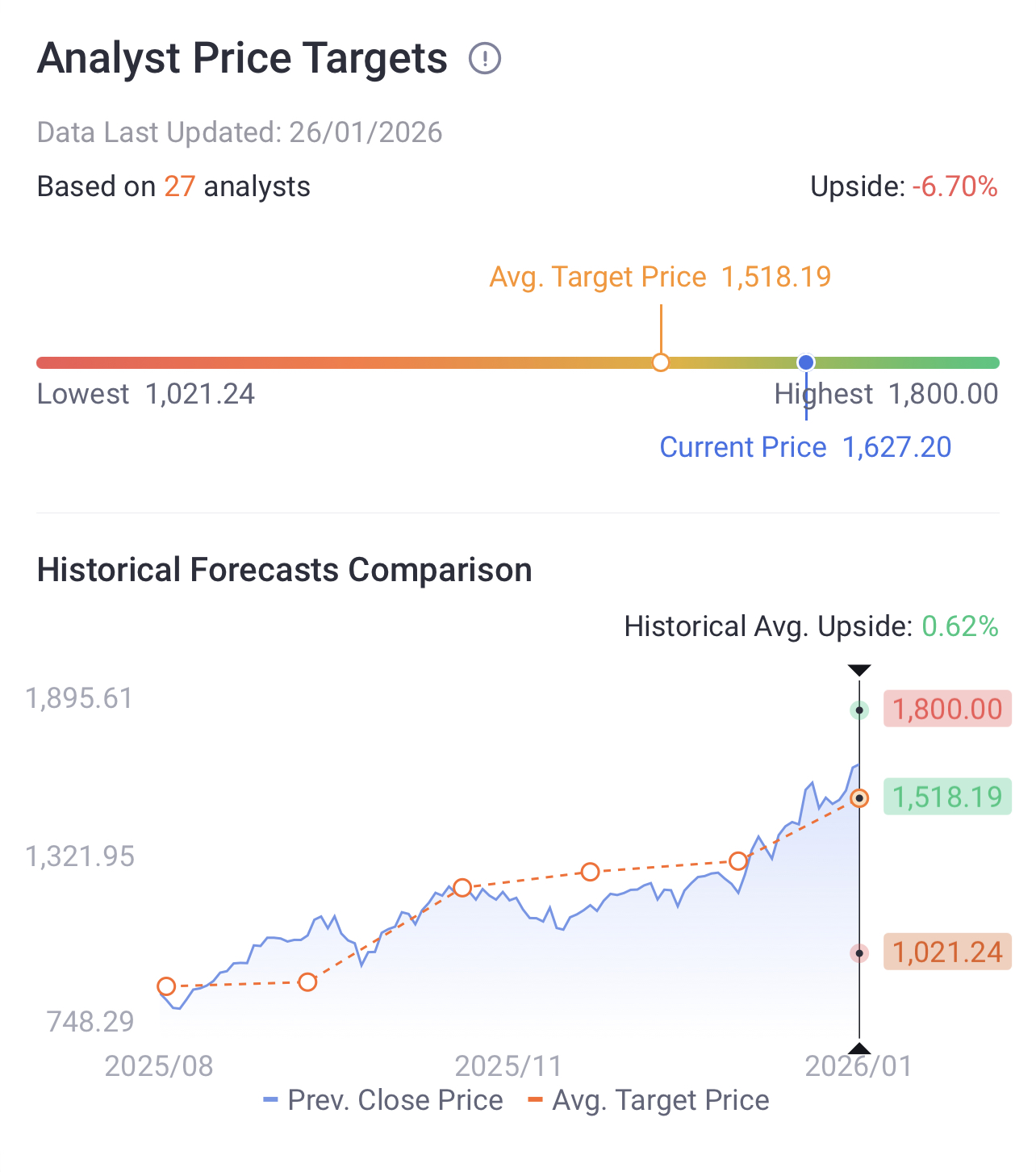Select the green 1,518.19 average target label
This screenshot has width=1036, height=1172.
point(947,797)
